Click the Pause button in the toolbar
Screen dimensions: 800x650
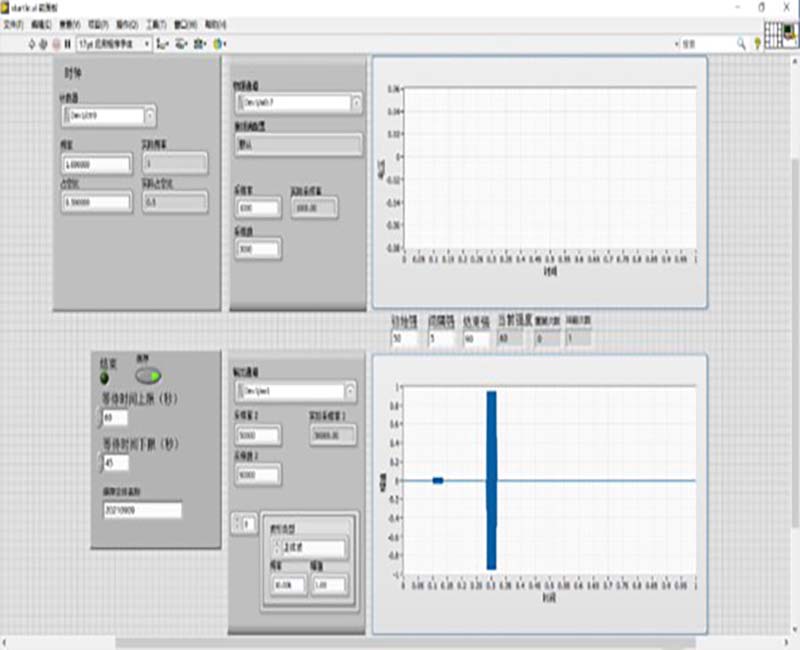tap(68, 44)
